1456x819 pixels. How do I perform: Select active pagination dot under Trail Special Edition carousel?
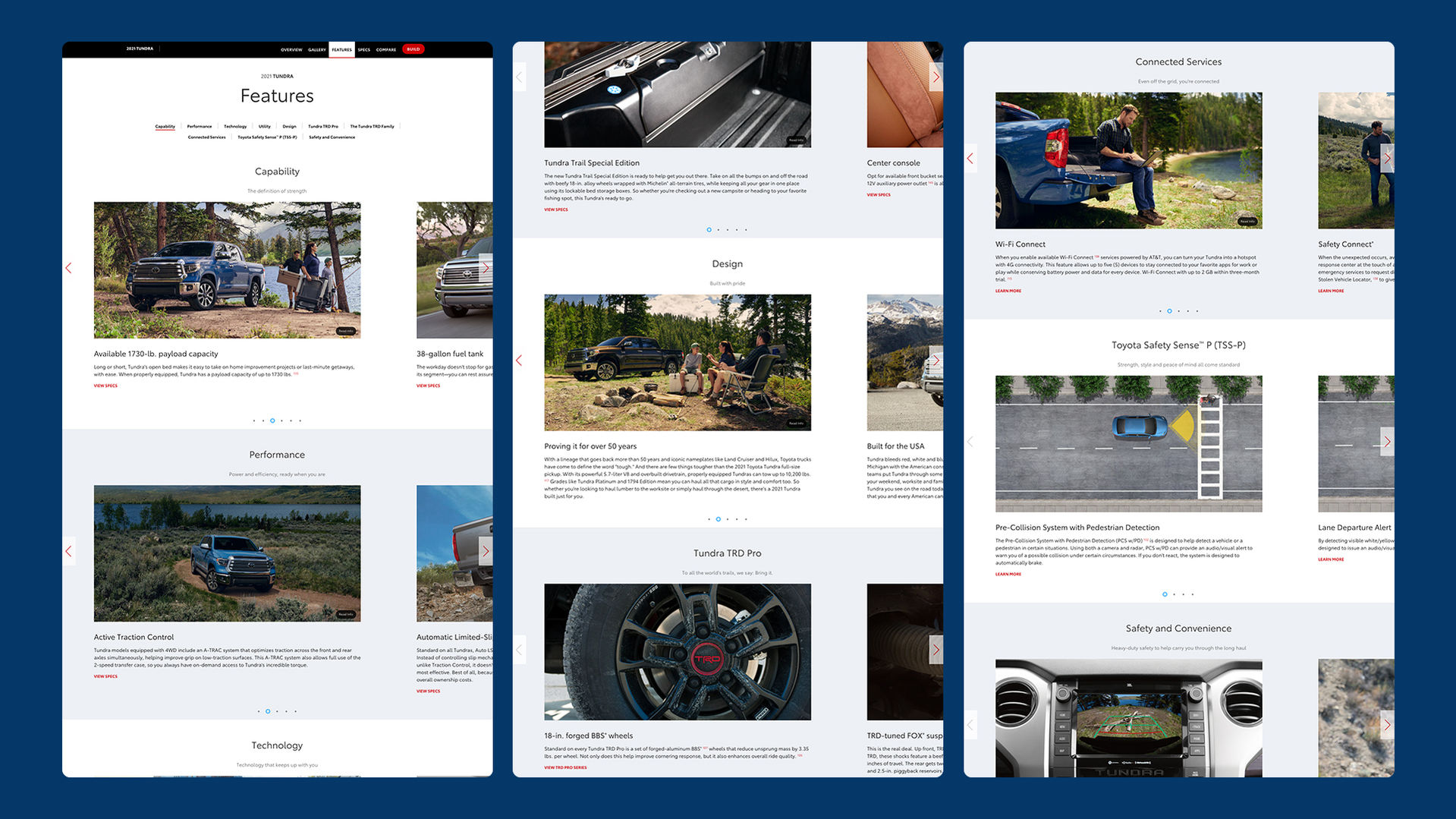pyautogui.click(x=709, y=230)
